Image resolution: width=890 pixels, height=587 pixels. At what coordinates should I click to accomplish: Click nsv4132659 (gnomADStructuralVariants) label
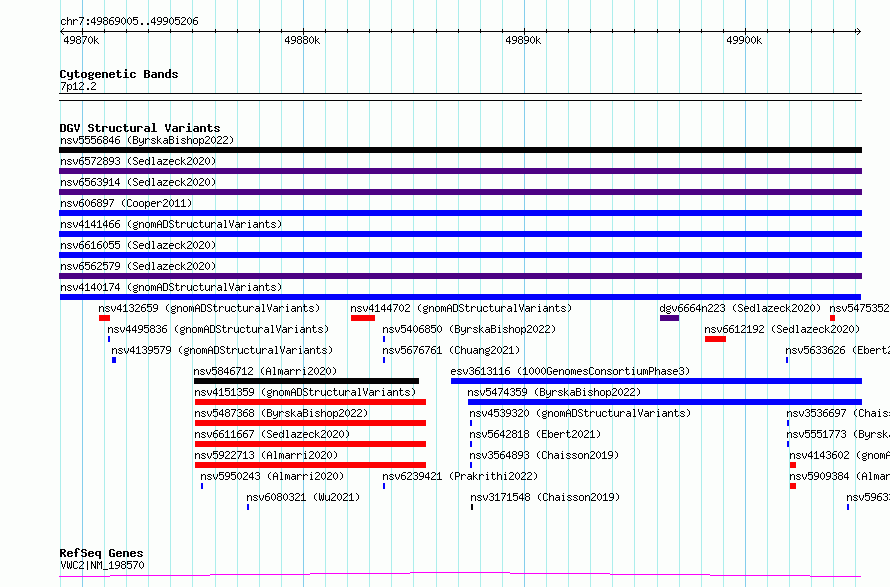click(209, 308)
